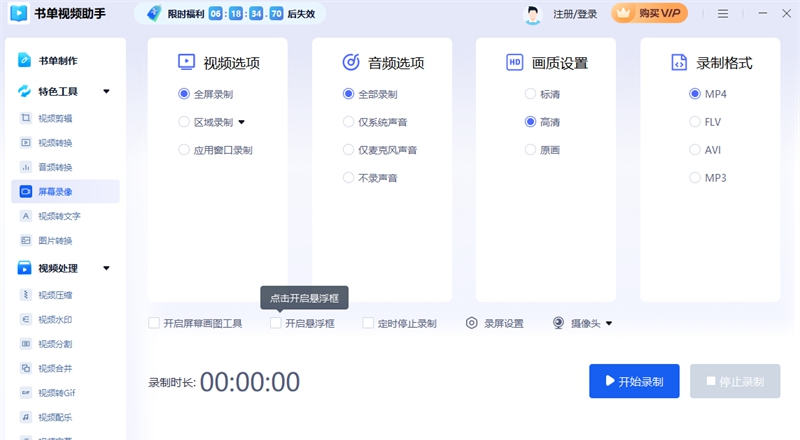
Task: Select the 仅系统声音 radio option
Action: click(x=349, y=122)
